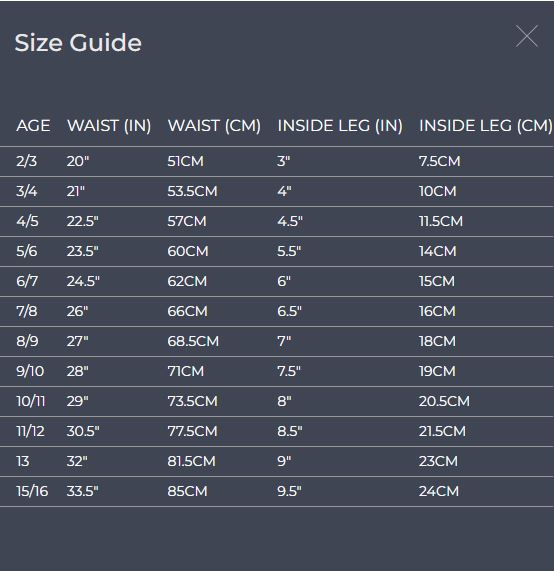
Task: Click the 14CM inside leg cell
Action: [x=438, y=251]
